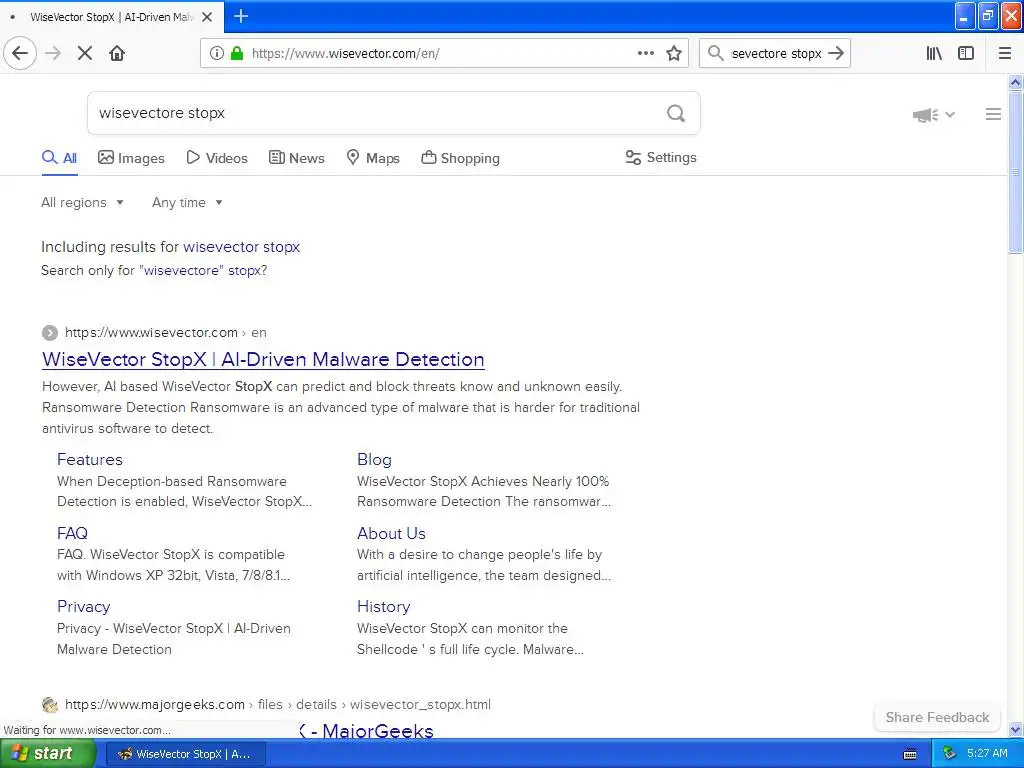Open the Privacy sitelink
Image resolution: width=1024 pixels, height=768 pixels.
point(84,607)
